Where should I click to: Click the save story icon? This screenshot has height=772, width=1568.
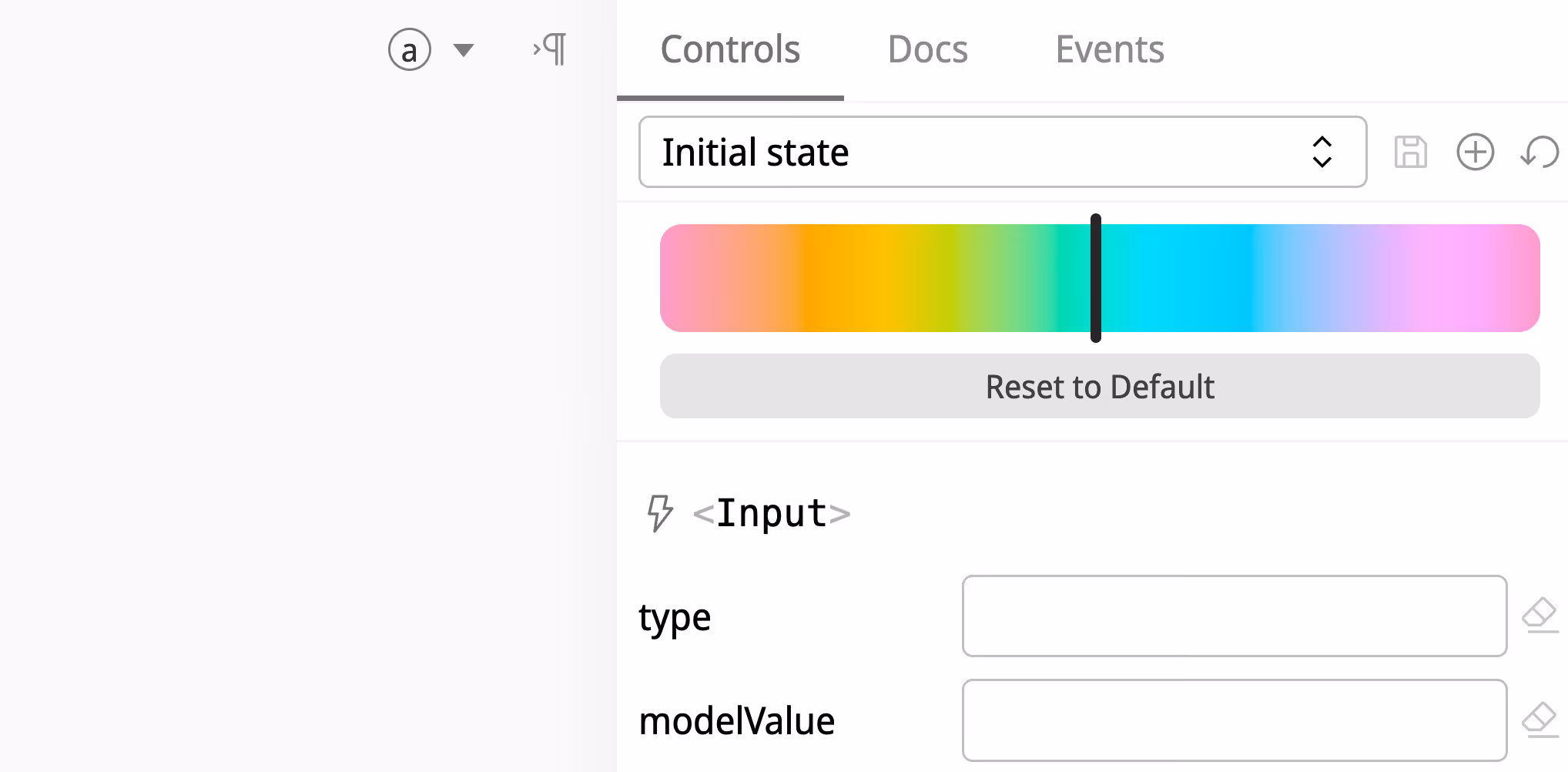click(x=1411, y=152)
